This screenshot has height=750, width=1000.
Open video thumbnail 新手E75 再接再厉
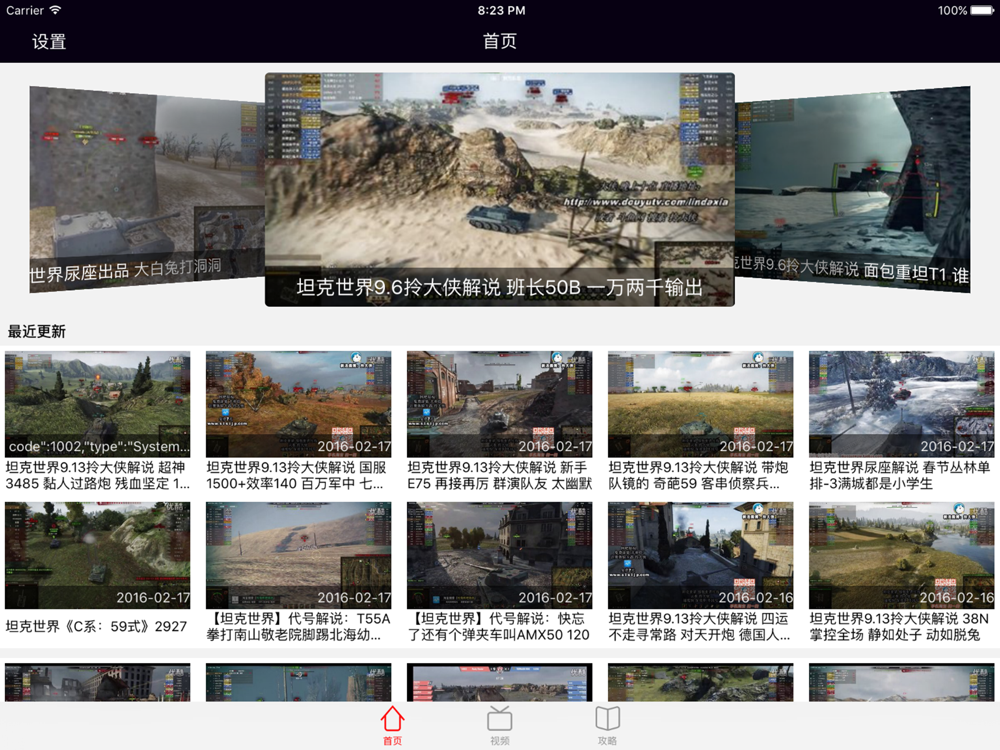click(499, 404)
